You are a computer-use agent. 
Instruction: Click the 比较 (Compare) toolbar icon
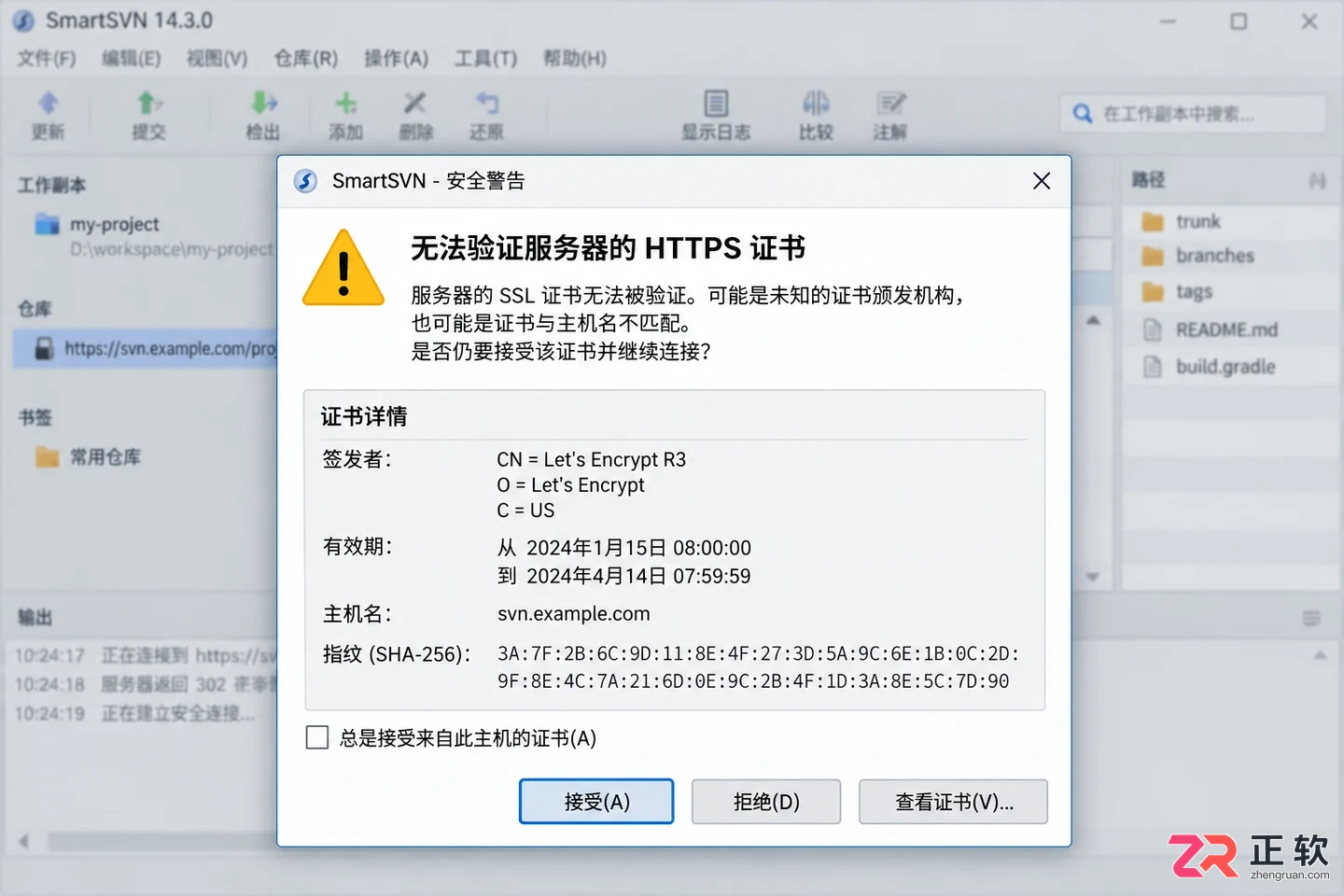pyautogui.click(x=816, y=103)
